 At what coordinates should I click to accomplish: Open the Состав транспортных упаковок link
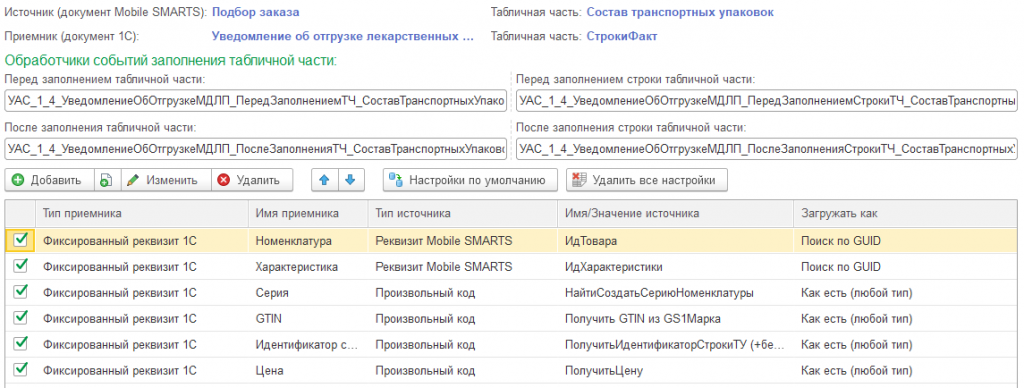[x=680, y=12]
